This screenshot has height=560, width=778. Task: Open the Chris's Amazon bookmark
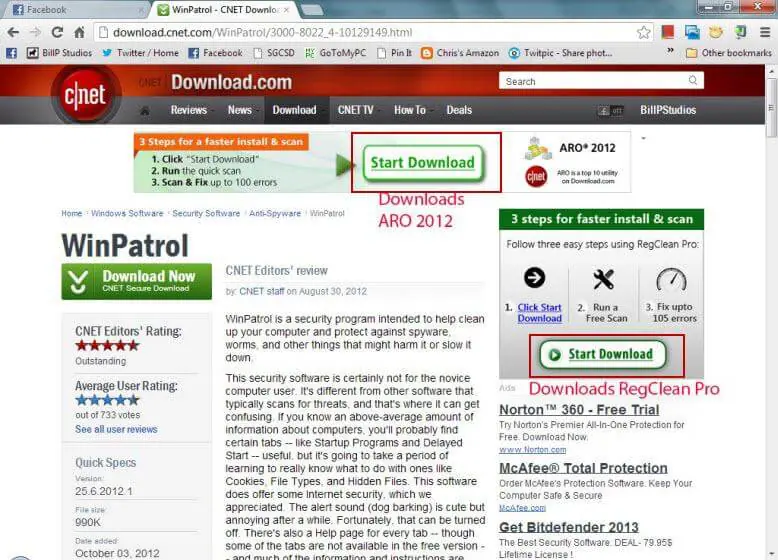pos(460,53)
